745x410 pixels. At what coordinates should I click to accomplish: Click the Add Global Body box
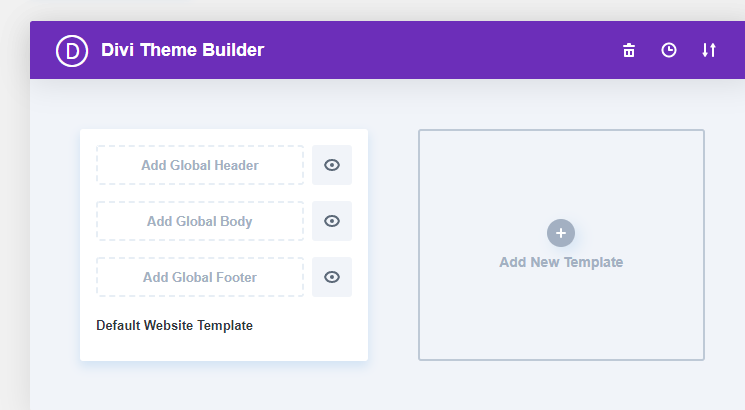pyautogui.click(x=200, y=221)
